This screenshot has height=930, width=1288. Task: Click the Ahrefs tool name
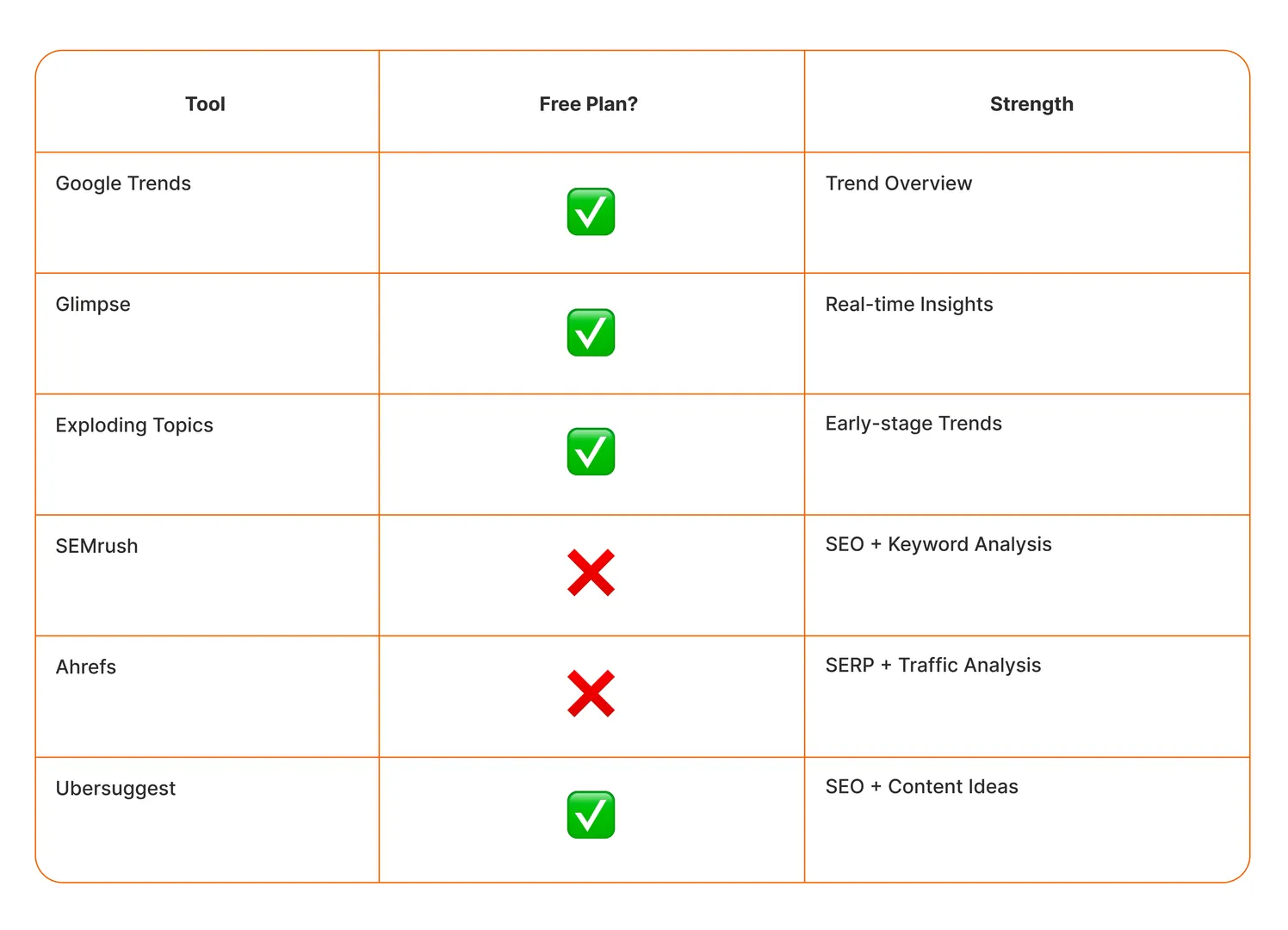tap(86, 666)
